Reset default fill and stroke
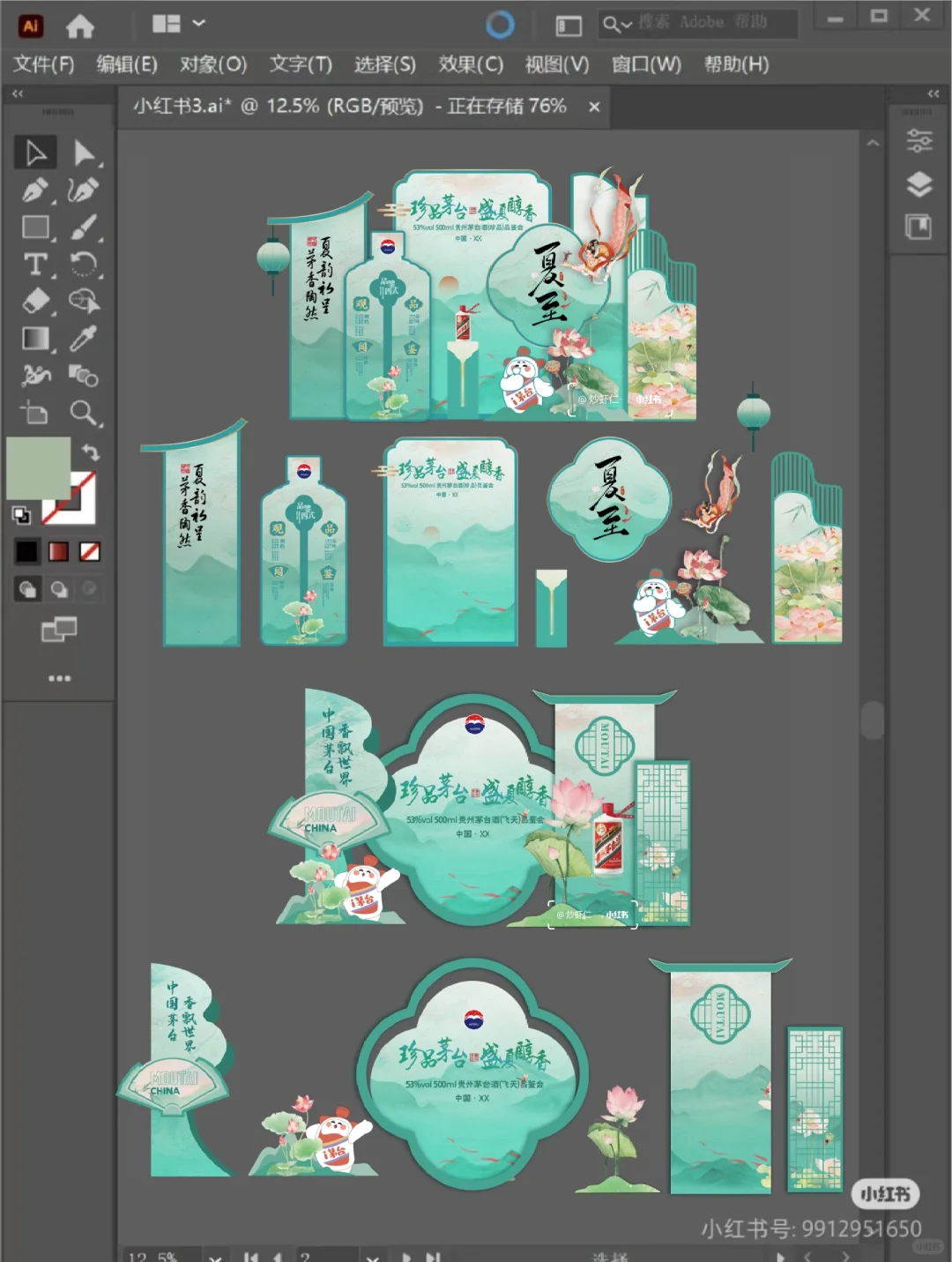Image resolution: width=952 pixels, height=1262 pixels. pos(21,514)
